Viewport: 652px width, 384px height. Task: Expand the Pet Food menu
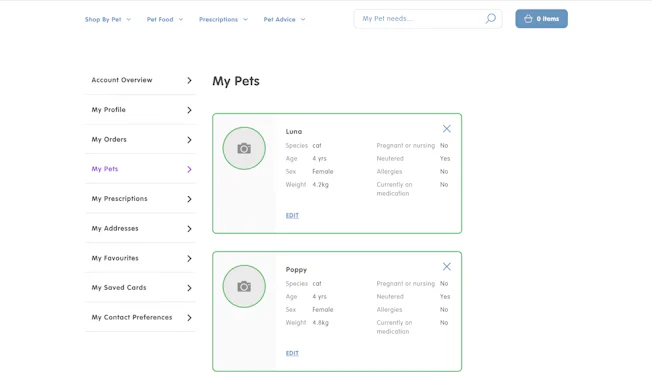(x=165, y=20)
